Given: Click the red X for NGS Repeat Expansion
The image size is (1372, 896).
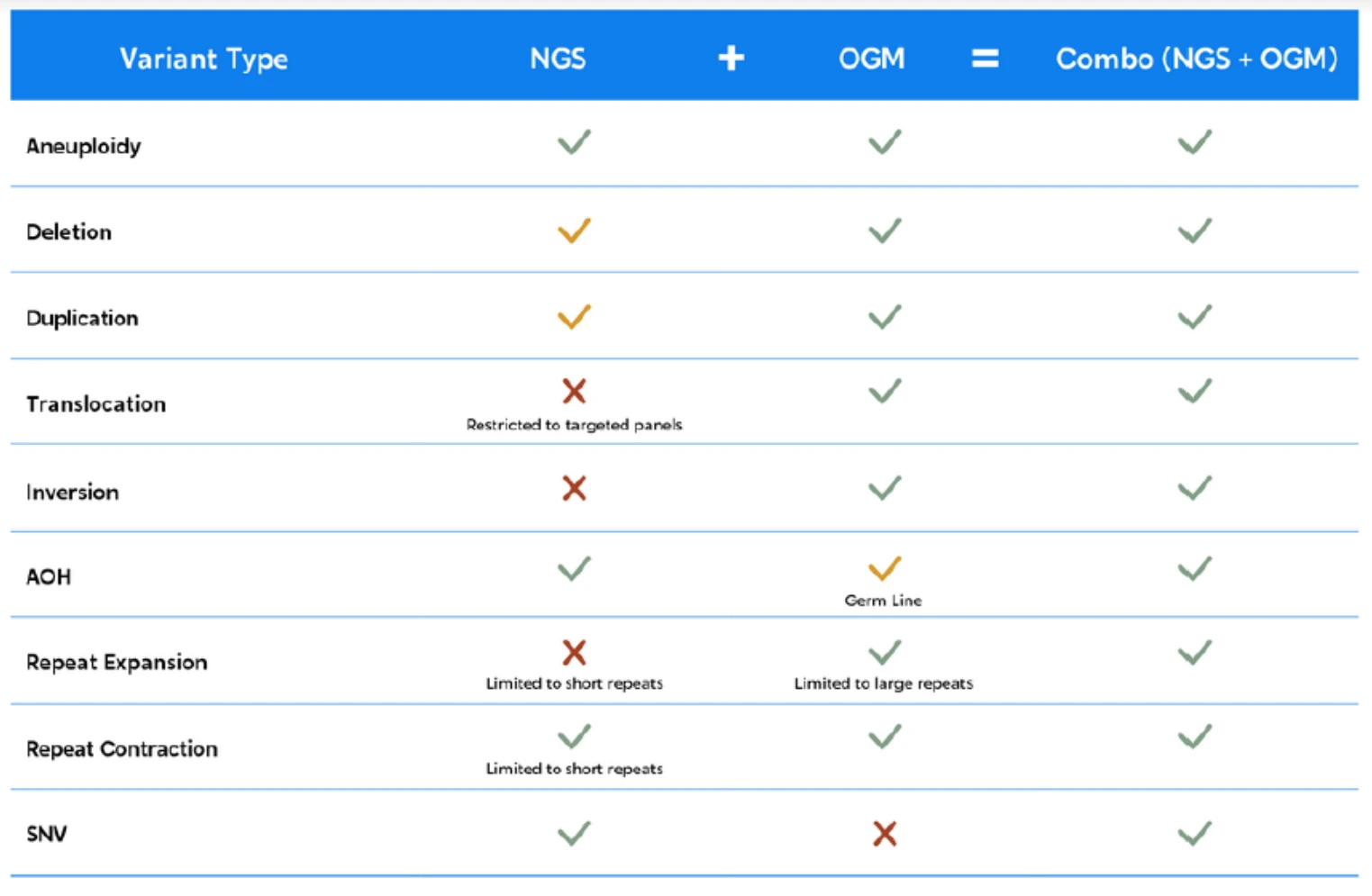Looking at the screenshot, I should [574, 652].
